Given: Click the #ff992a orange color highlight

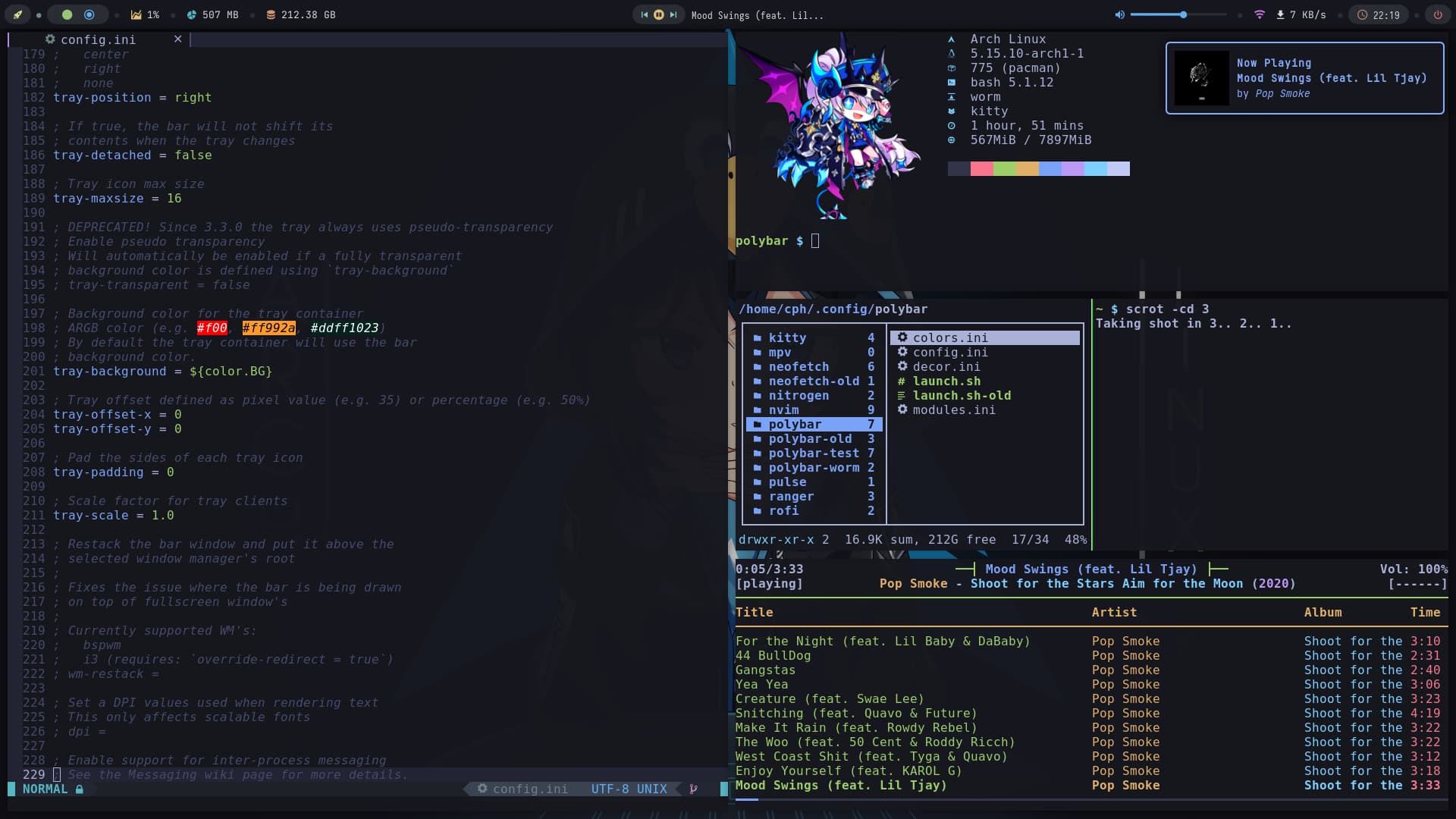Looking at the screenshot, I should [268, 328].
